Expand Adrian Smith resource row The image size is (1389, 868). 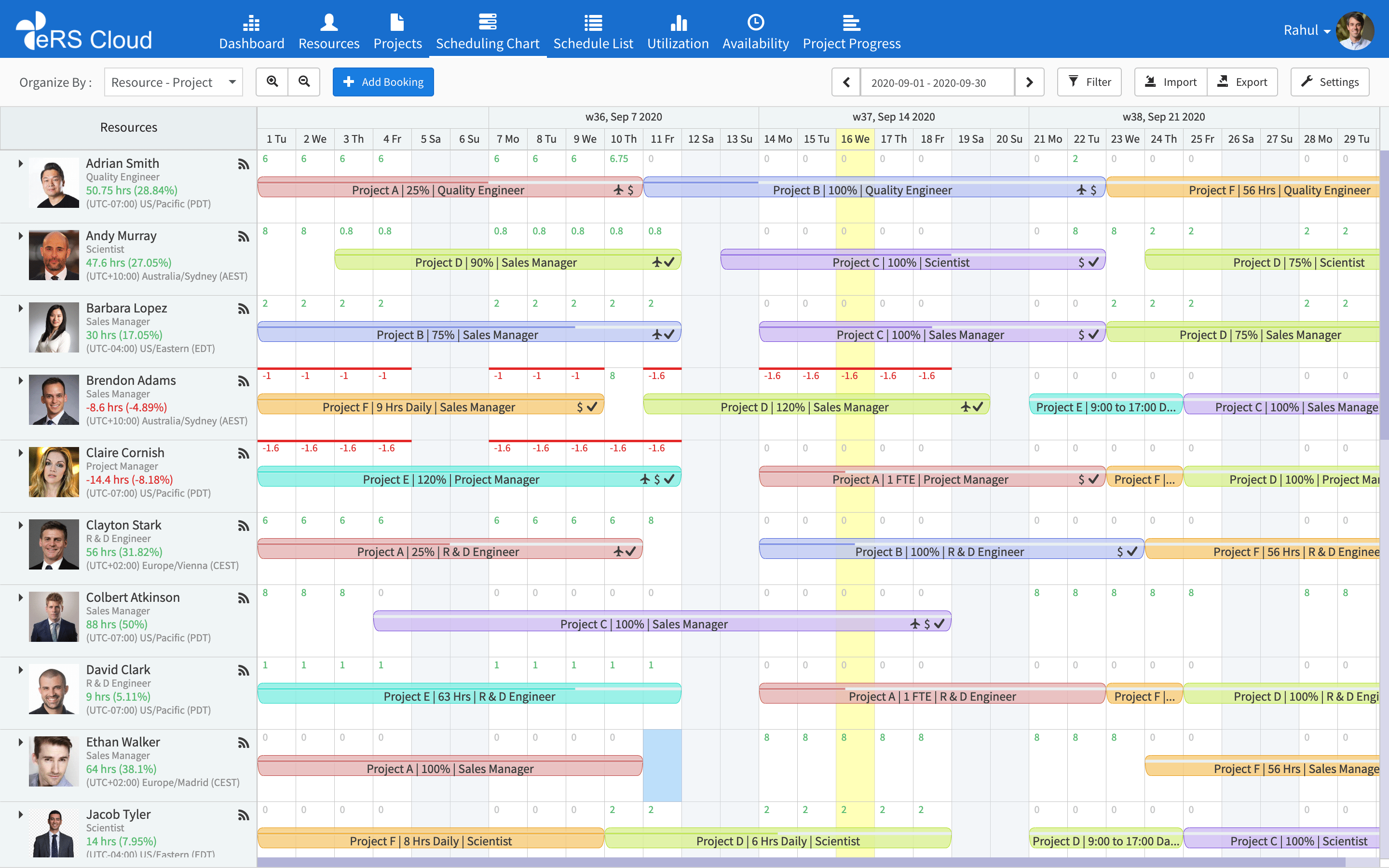click(19, 162)
